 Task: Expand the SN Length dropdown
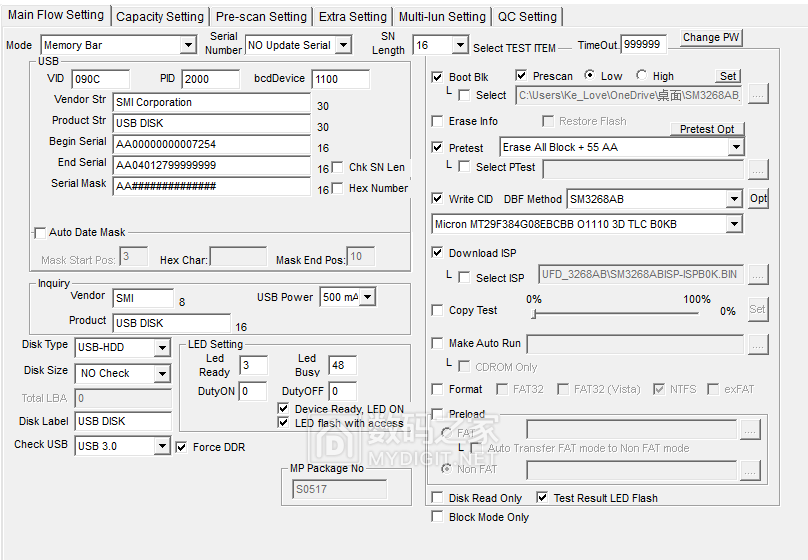coord(460,45)
